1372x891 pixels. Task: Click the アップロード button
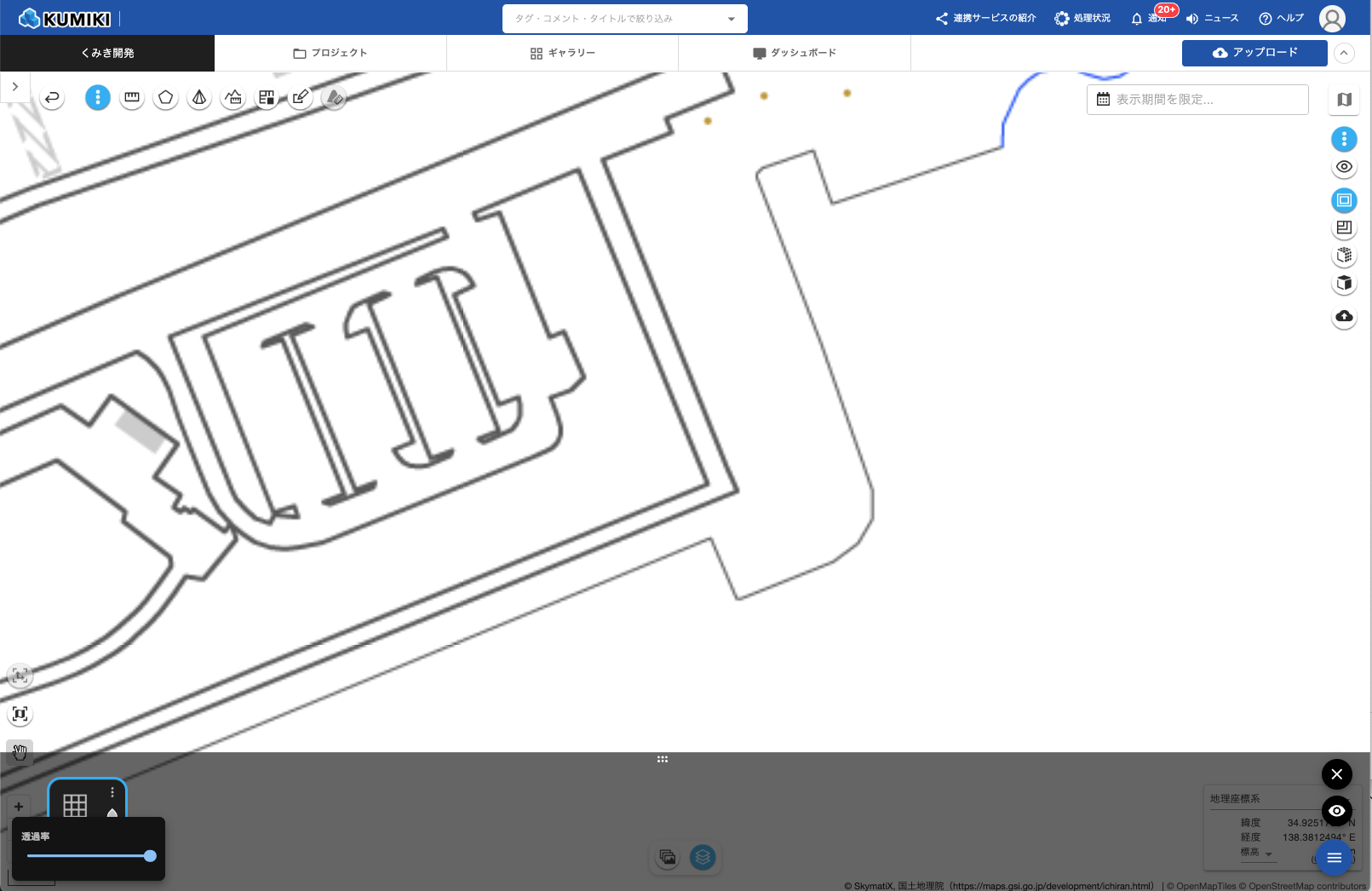click(1254, 53)
